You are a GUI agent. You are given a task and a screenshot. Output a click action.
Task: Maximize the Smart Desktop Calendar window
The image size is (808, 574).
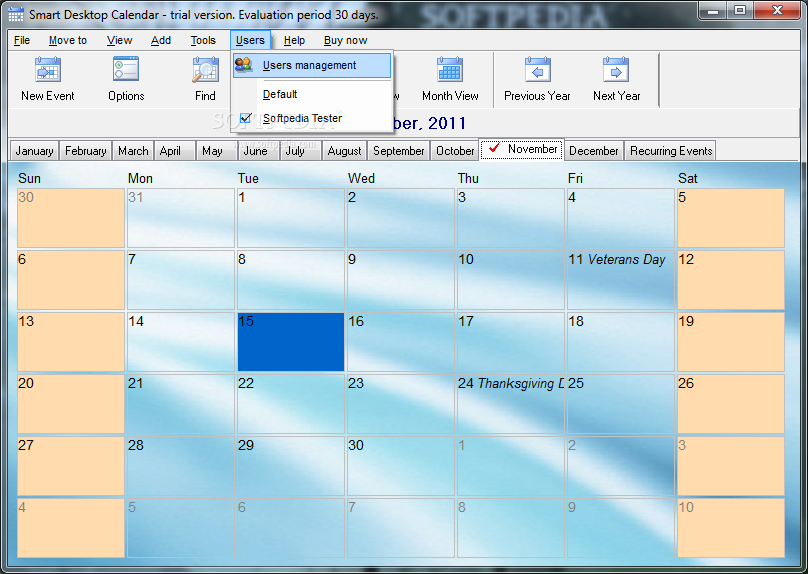pyautogui.click(x=740, y=10)
